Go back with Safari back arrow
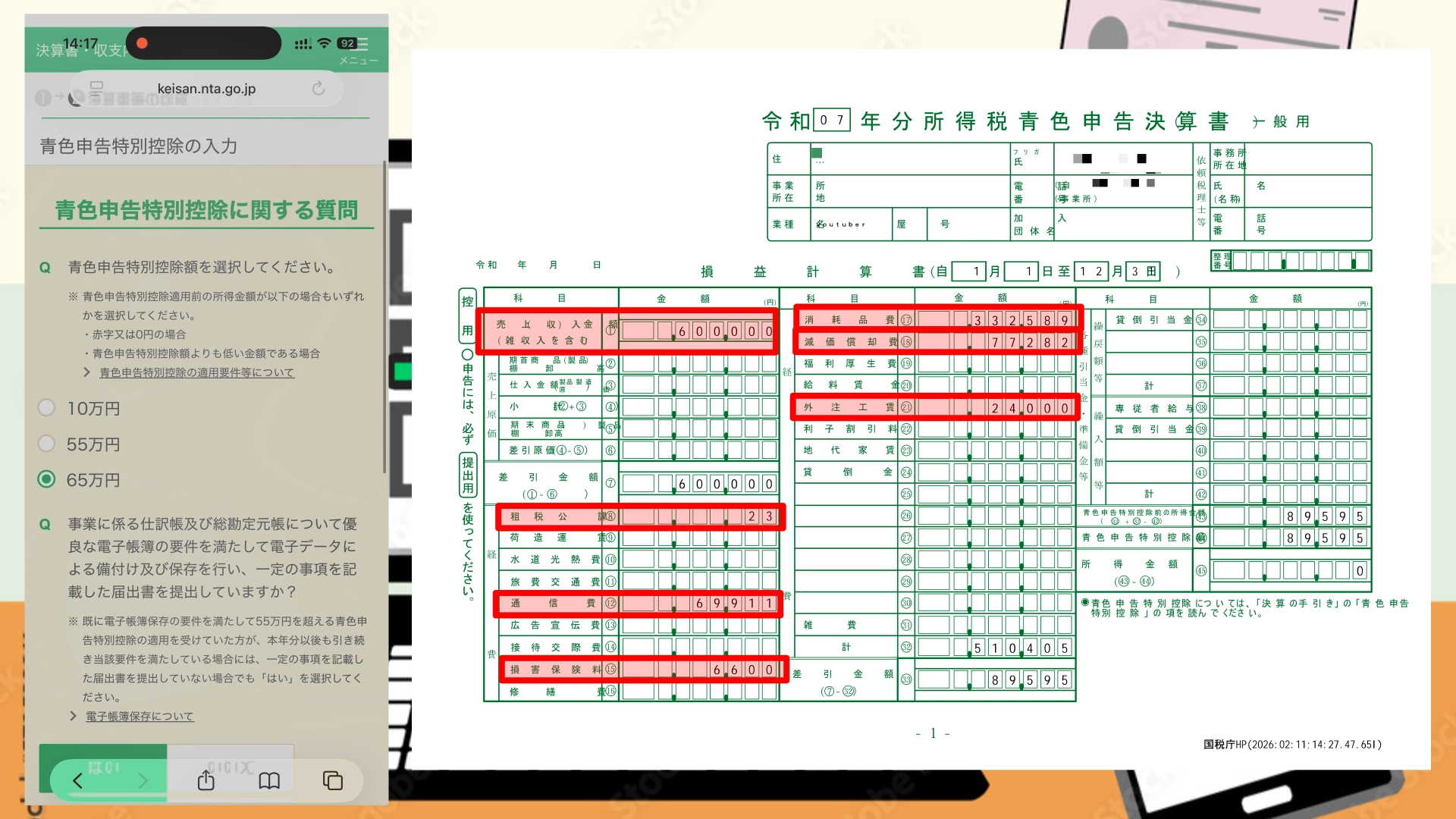Viewport: 1456px width, 819px height. (77, 780)
